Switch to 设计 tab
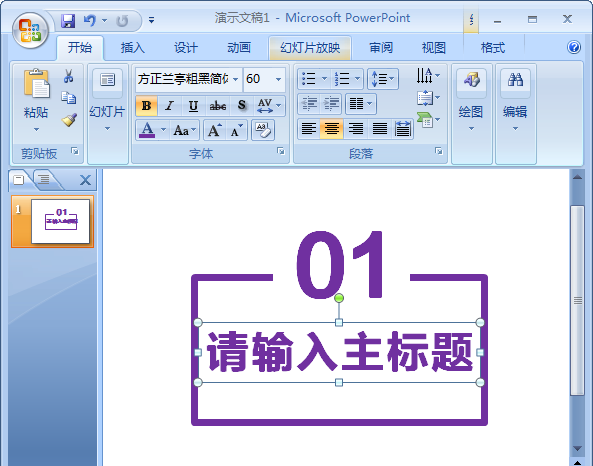 coord(185,48)
